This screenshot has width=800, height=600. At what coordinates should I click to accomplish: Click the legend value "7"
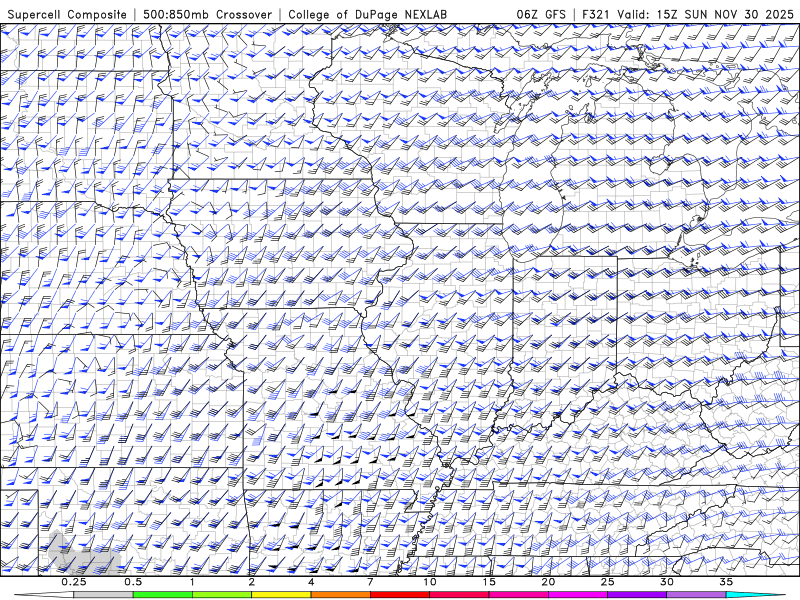pyautogui.click(x=370, y=582)
